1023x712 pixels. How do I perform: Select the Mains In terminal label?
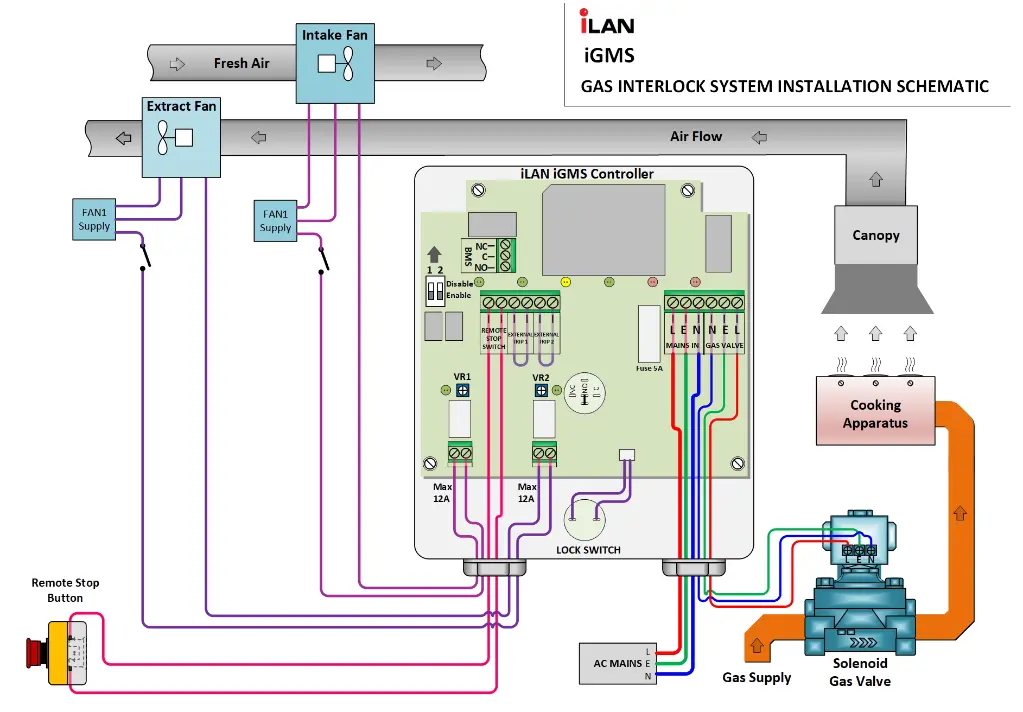tap(683, 345)
